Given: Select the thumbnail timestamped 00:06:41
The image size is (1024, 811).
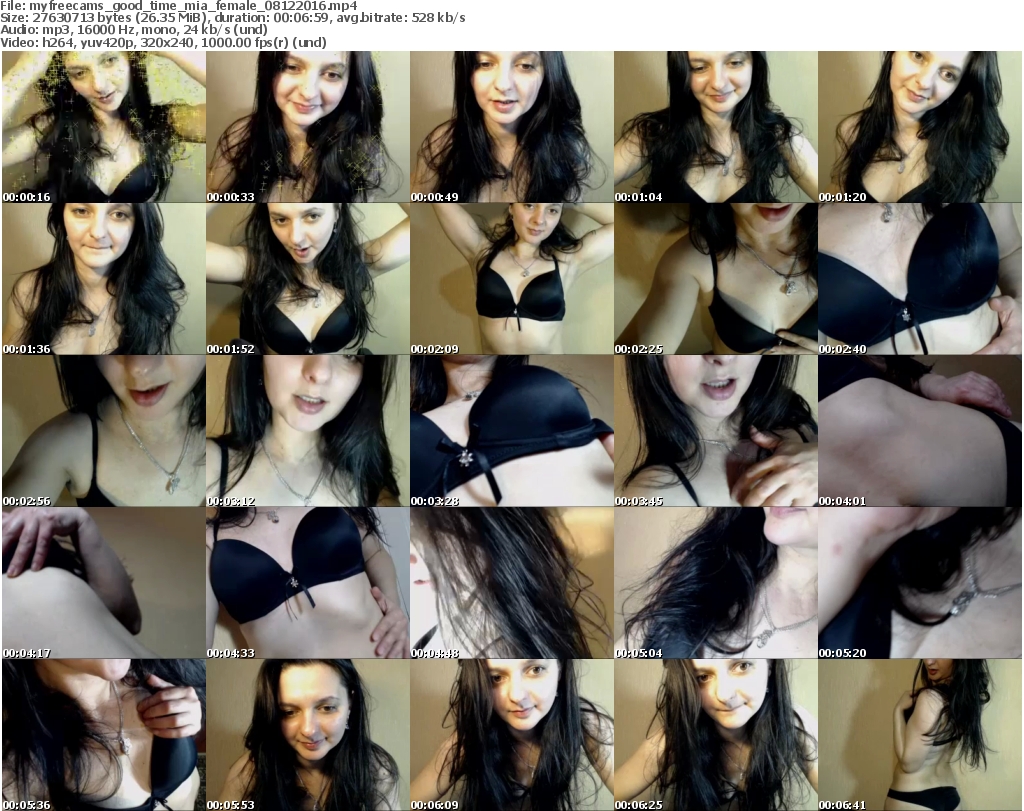Looking at the screenshot, I should [x=920, y=735].
